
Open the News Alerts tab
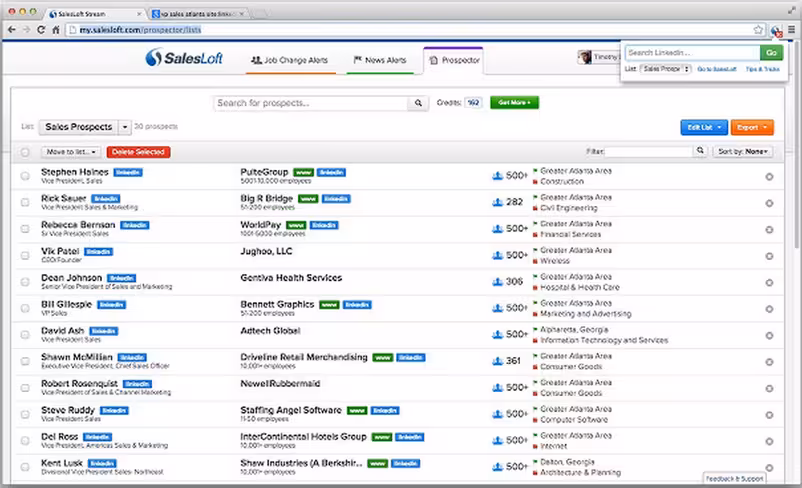[x=380, y=60]
